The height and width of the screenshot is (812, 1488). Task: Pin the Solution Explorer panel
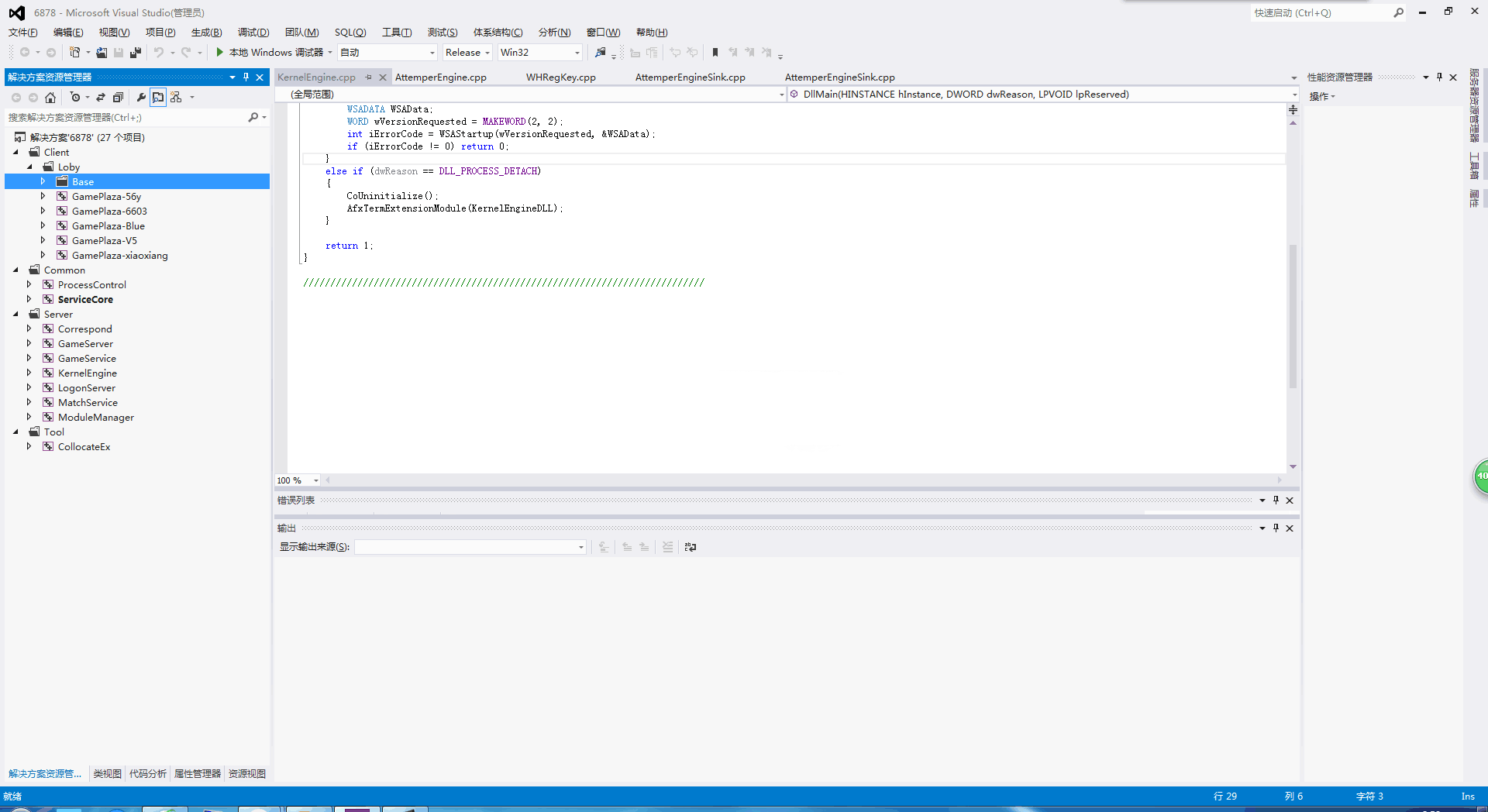coord(246,77)
